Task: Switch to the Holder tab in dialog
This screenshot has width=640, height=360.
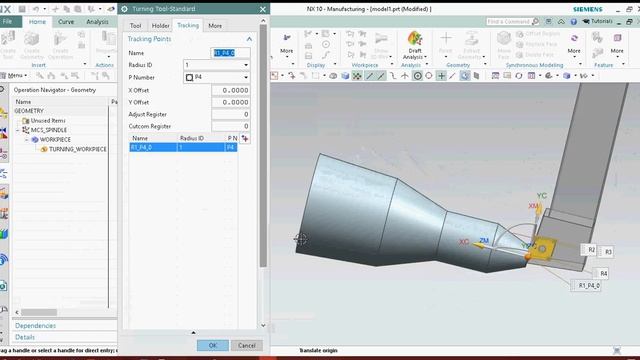Action: [160, 25]
